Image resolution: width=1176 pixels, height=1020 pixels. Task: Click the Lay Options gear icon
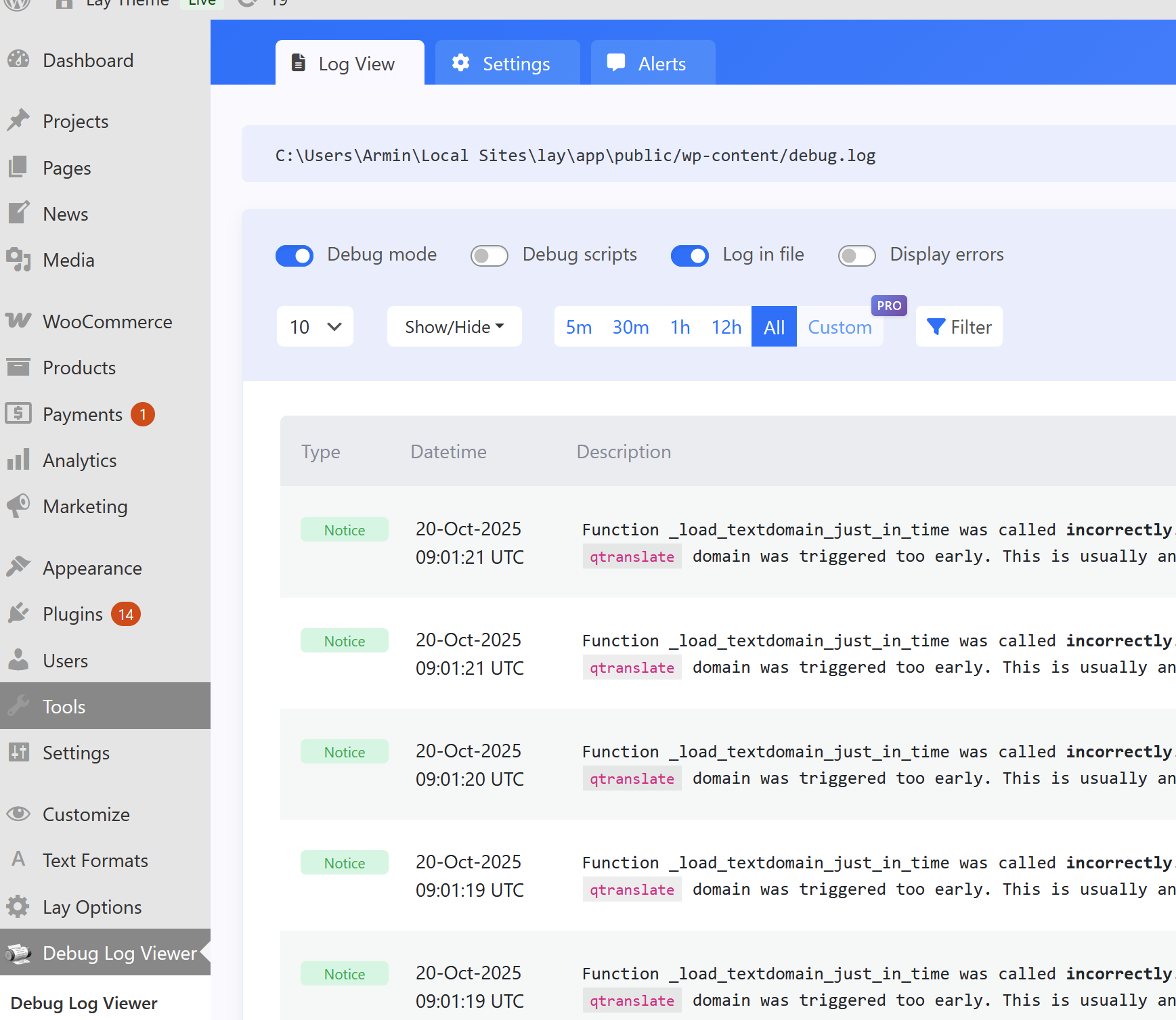point(18,906)
